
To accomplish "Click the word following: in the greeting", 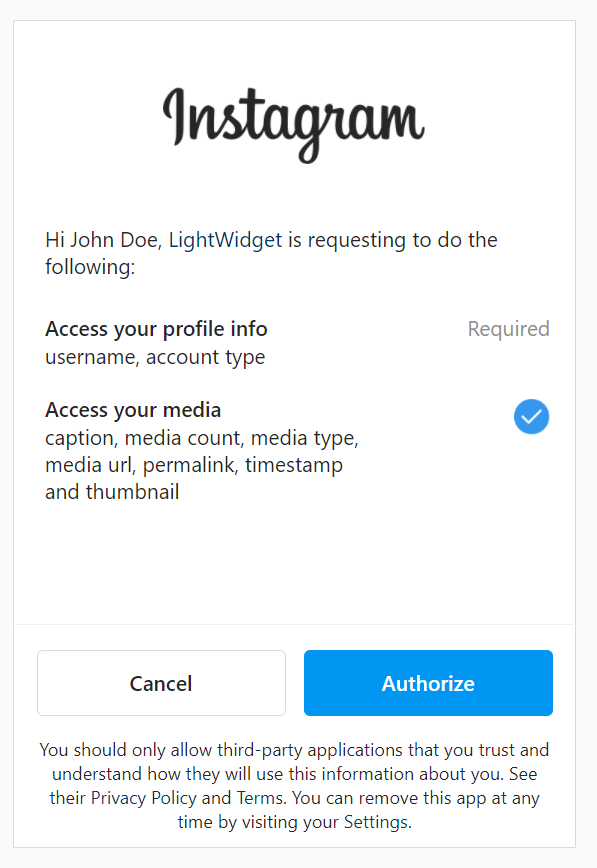I will 90,267.
